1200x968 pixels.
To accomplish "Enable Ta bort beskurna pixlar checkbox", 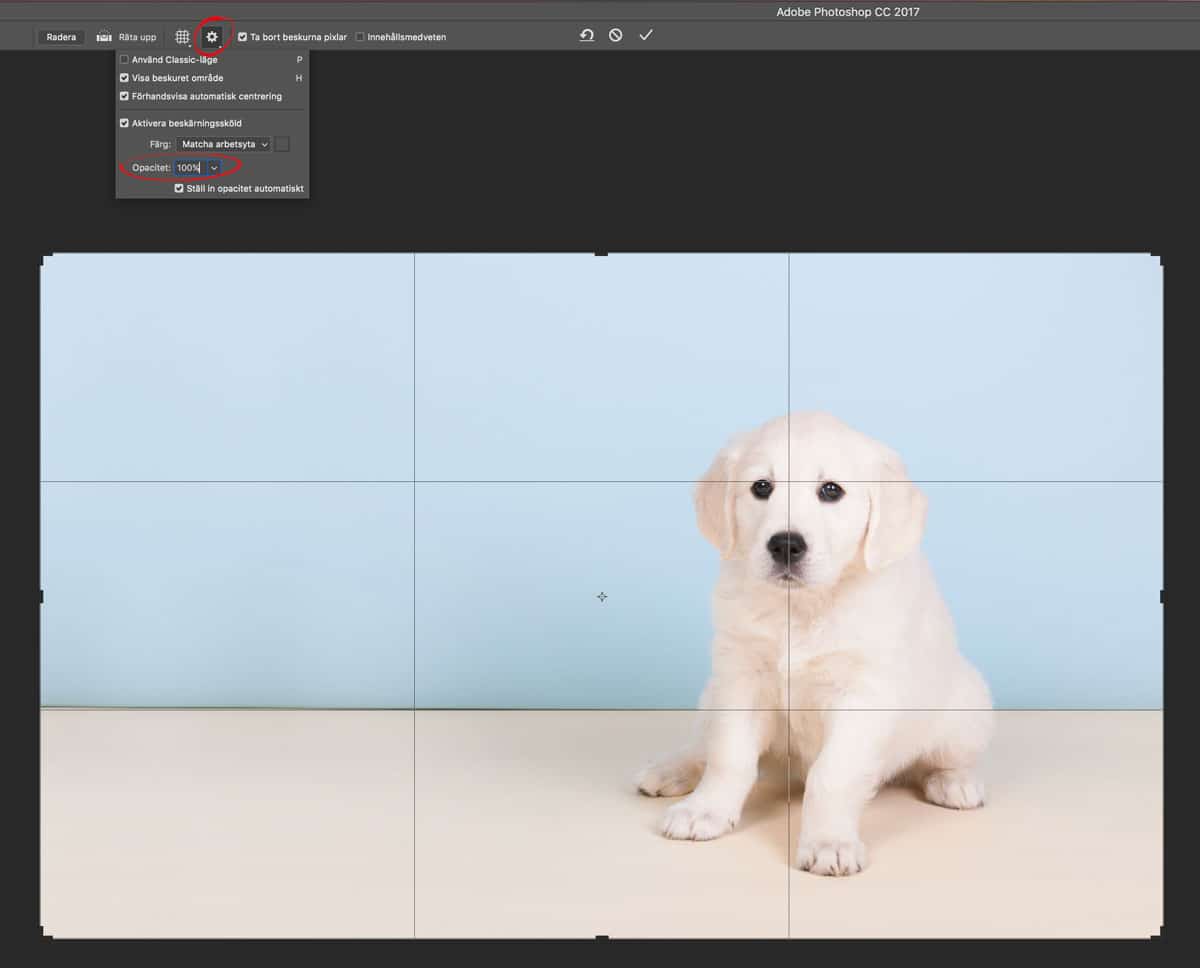I will click(x=242, y=37).
